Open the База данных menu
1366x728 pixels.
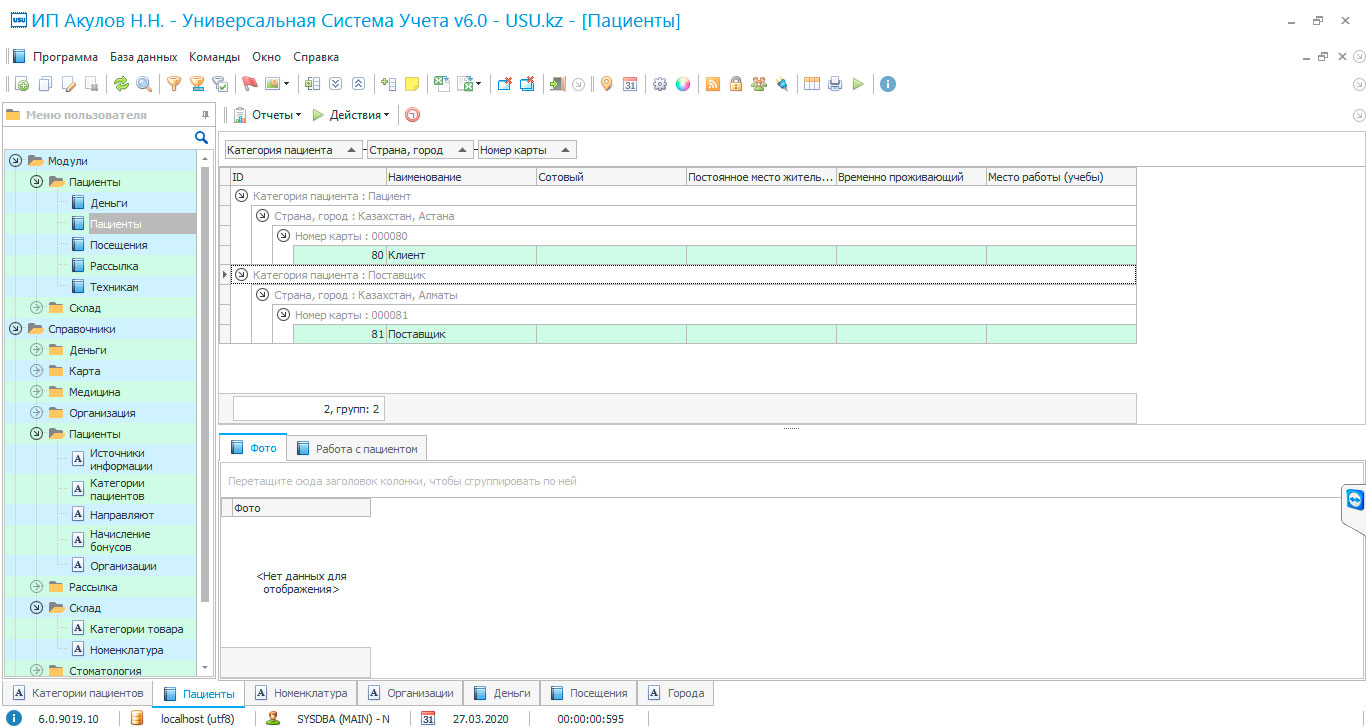[x=143, y=57]
